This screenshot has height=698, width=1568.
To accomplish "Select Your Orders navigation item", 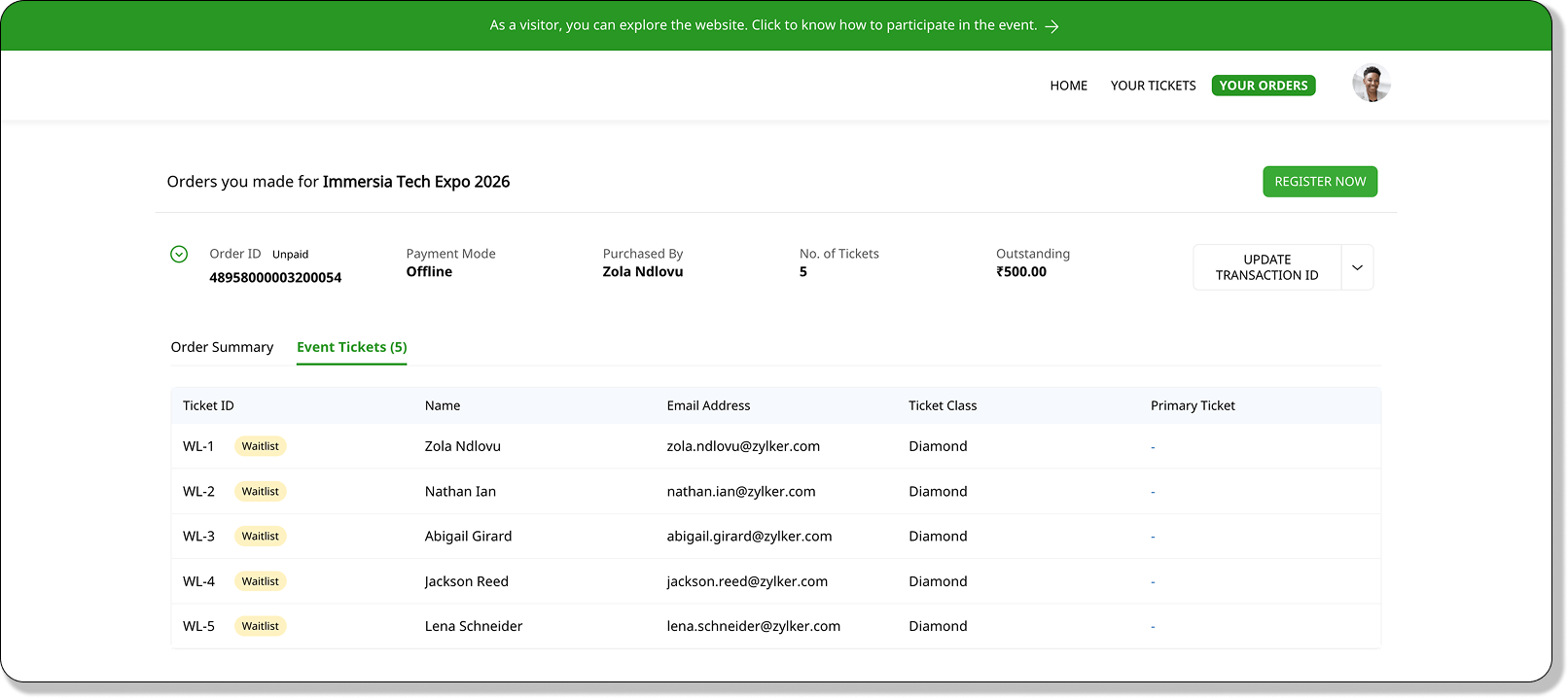I will pos(1263,86).
